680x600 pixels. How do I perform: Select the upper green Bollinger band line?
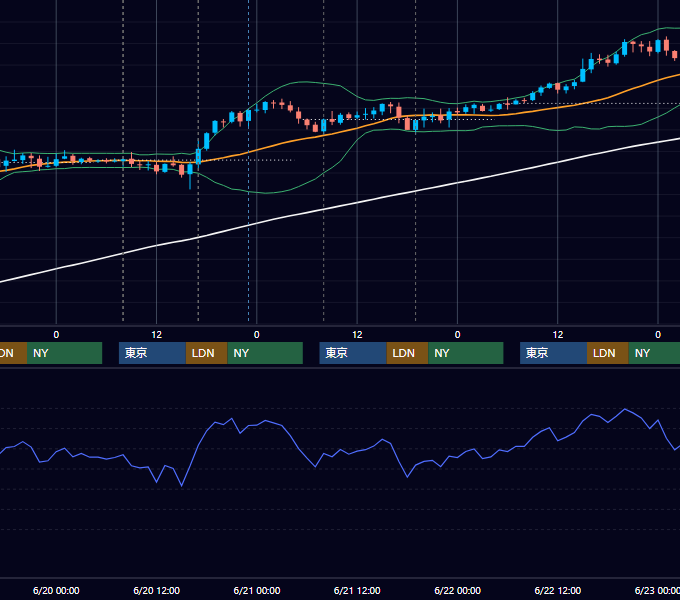pyautogui.click(x=304, y=82)
